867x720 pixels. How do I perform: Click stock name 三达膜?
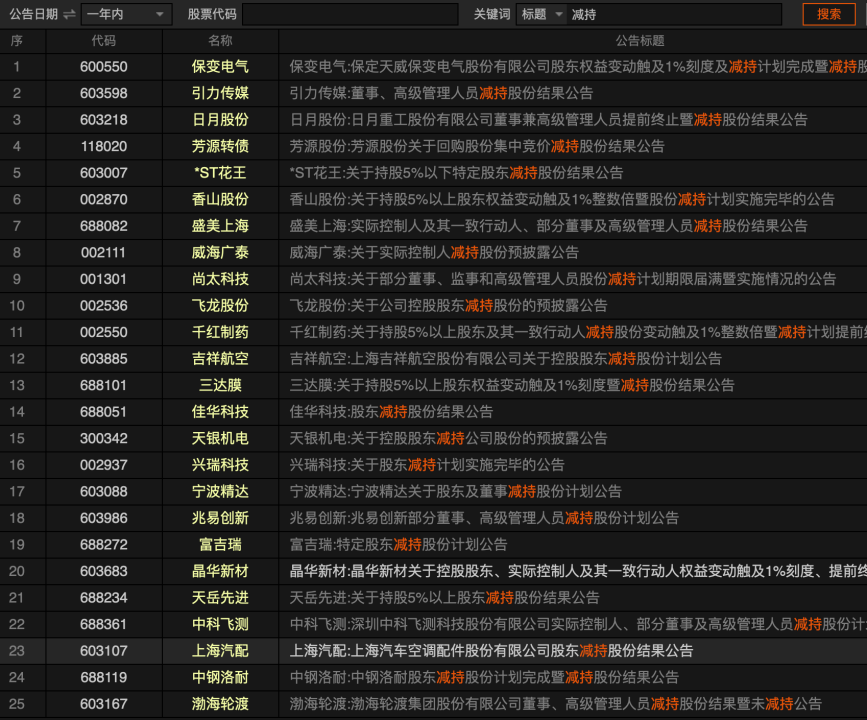[220, 385]
